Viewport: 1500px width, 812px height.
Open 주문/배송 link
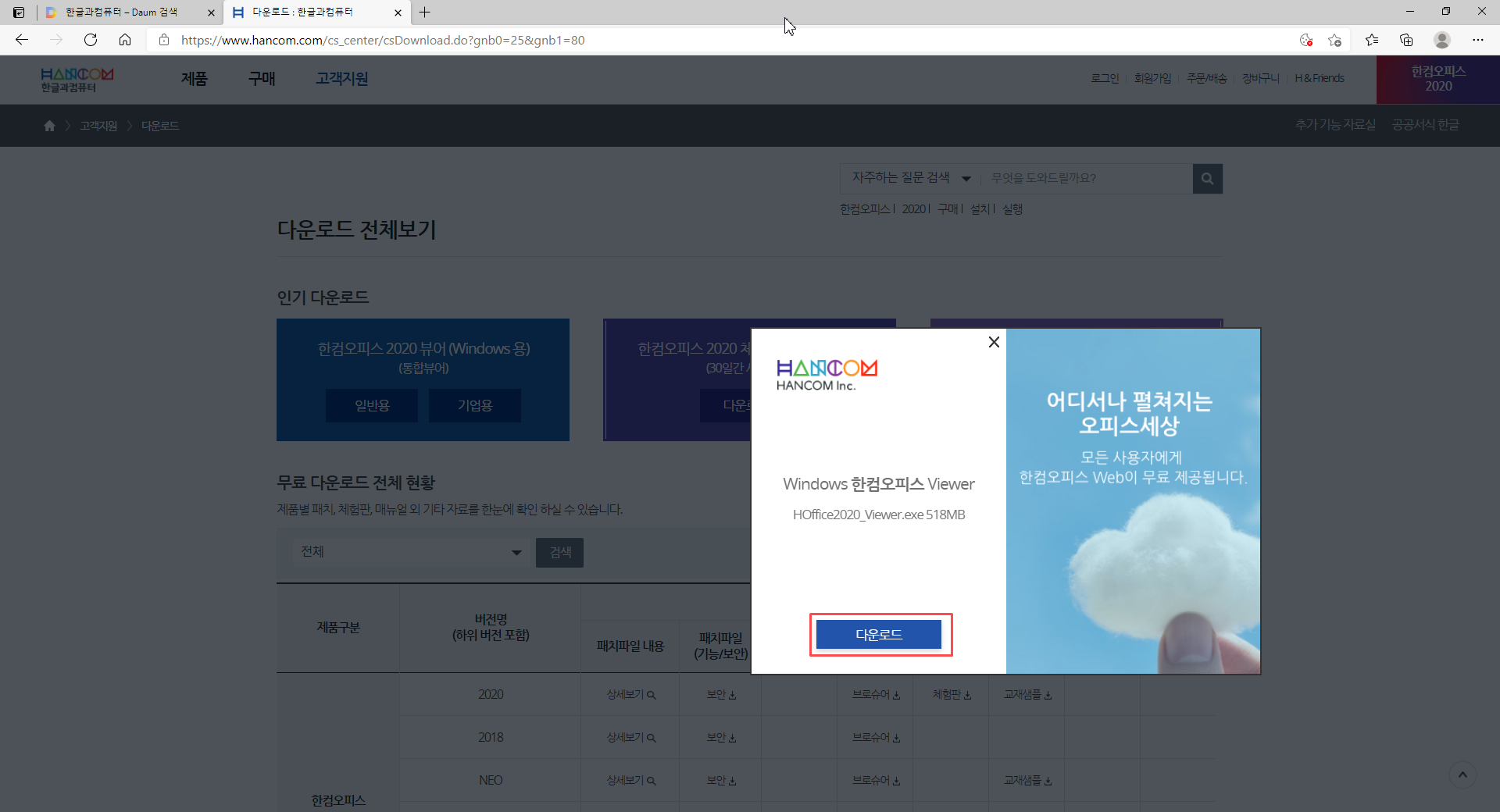1206,78
